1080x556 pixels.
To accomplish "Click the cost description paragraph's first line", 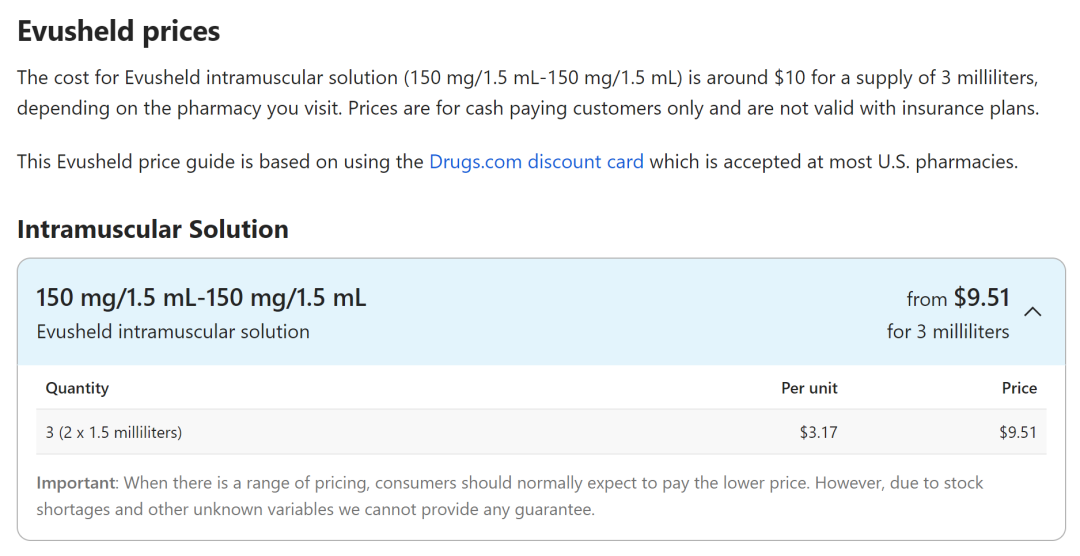I will tap(400, 78).
